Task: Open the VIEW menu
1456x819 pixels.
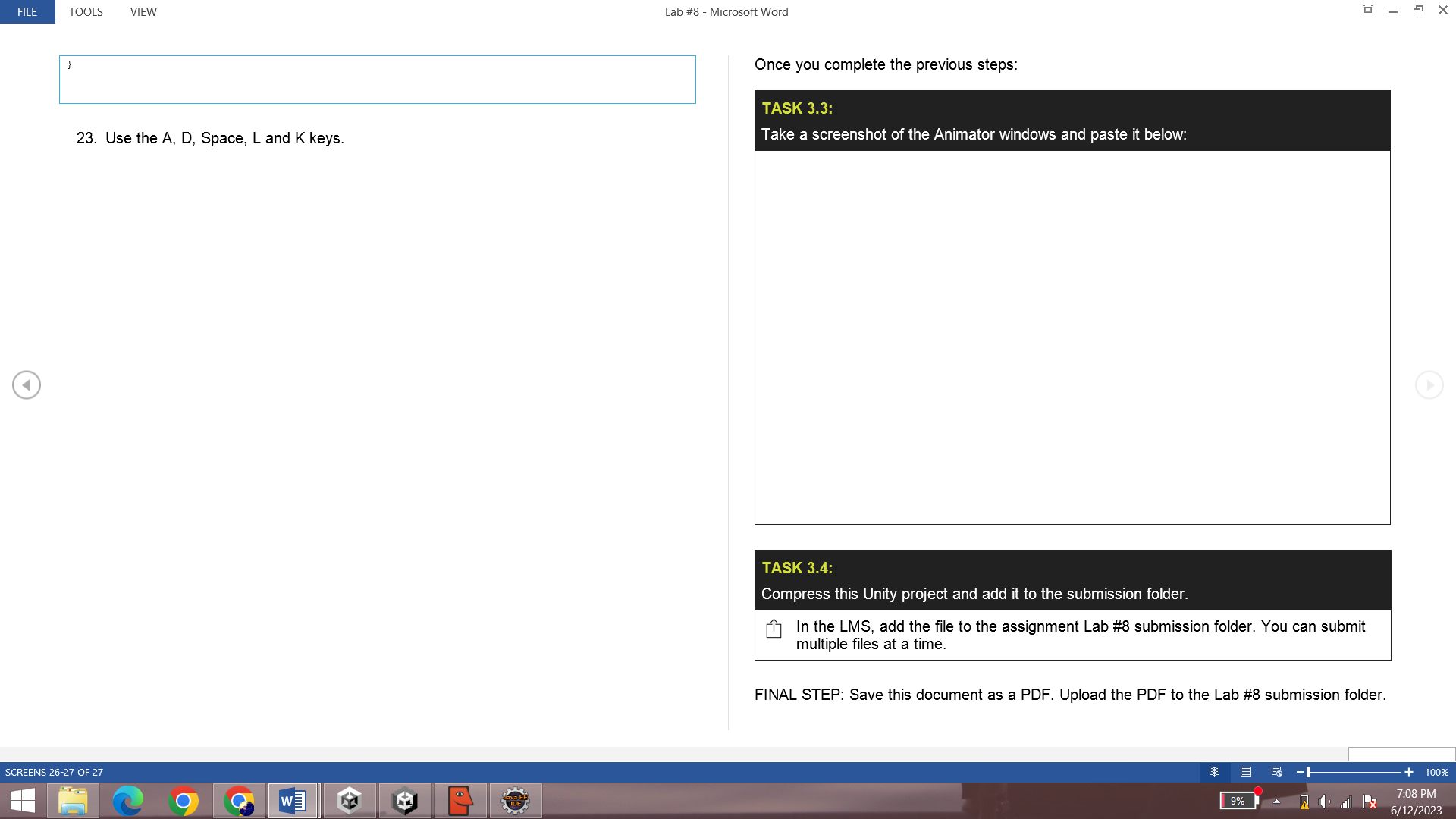Action: (143, 11)
